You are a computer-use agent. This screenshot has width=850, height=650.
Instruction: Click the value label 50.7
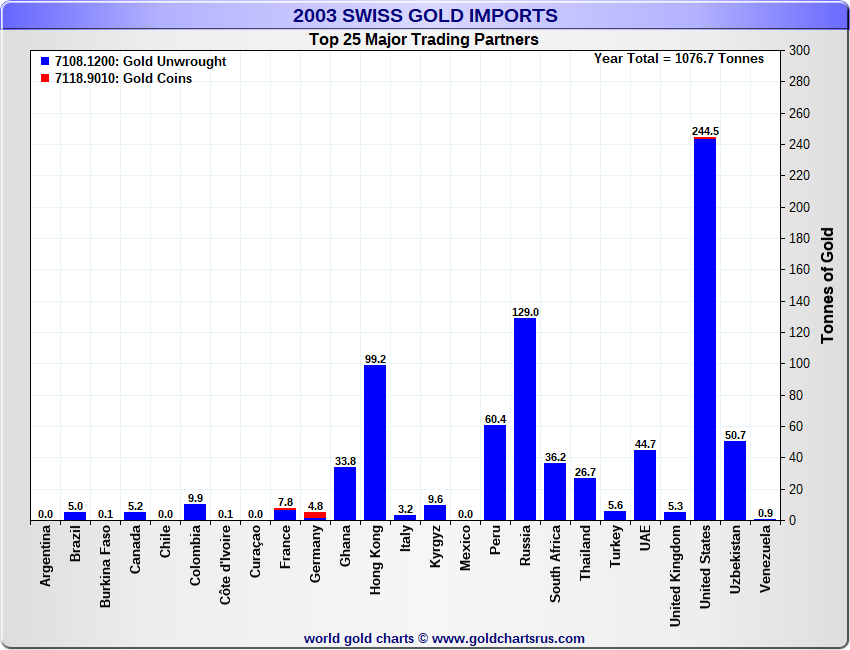(x=735, y=435)
